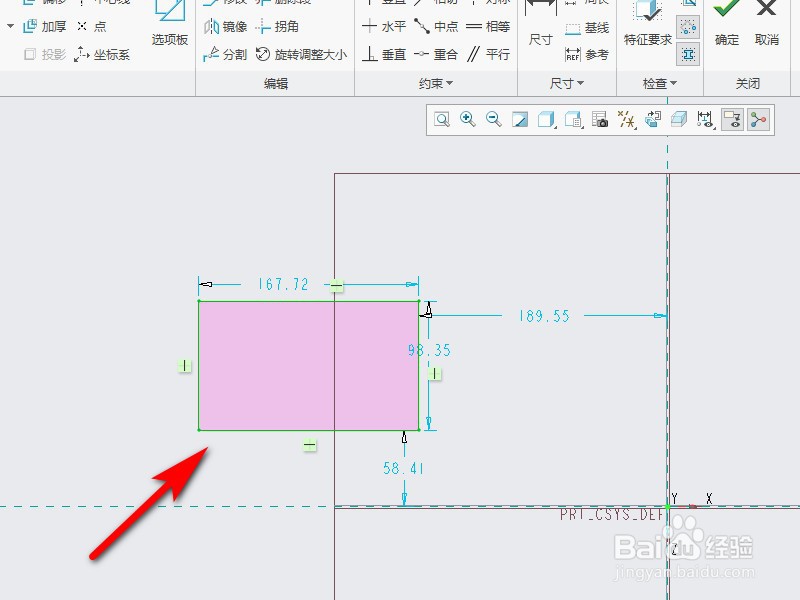
Task: Cancel sketch with 取消 X button
Action: 766,23
